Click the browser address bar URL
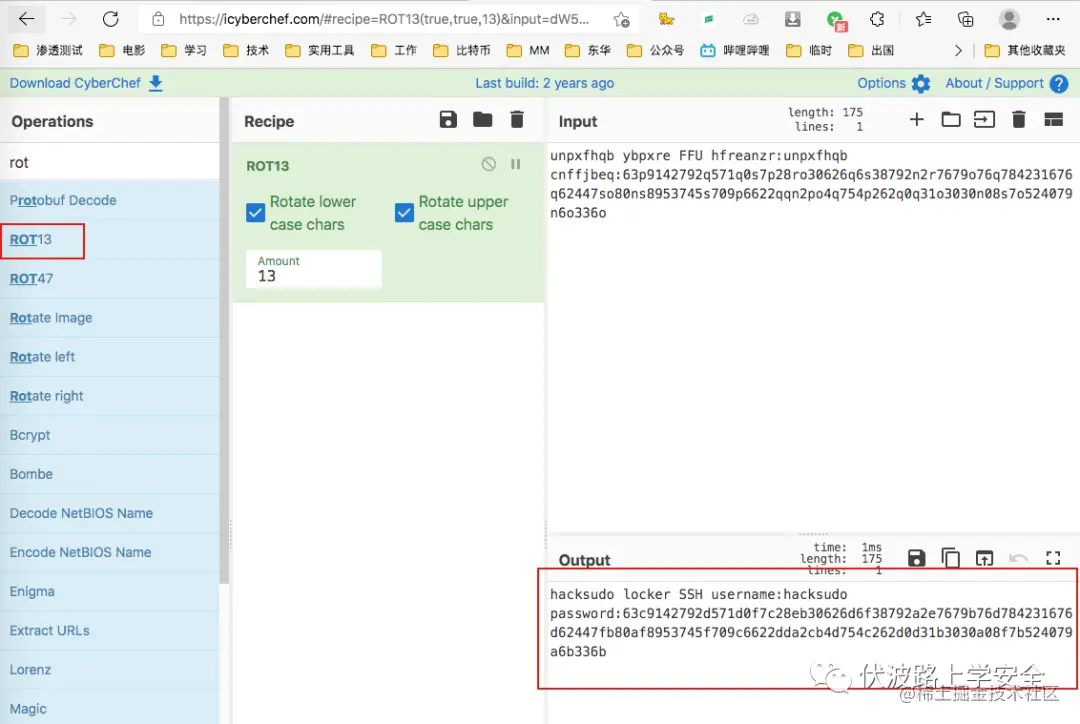 (384, 19)
